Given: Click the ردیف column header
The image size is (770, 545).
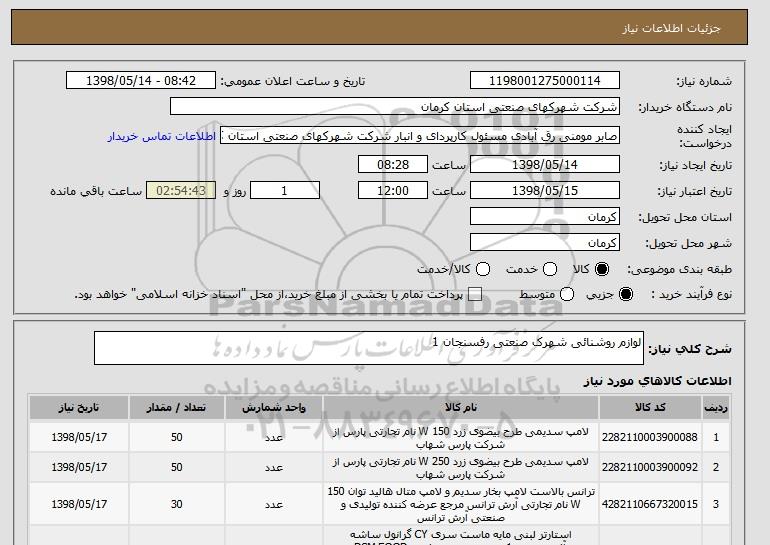Looking at the screenshot, I should (716, 408).
